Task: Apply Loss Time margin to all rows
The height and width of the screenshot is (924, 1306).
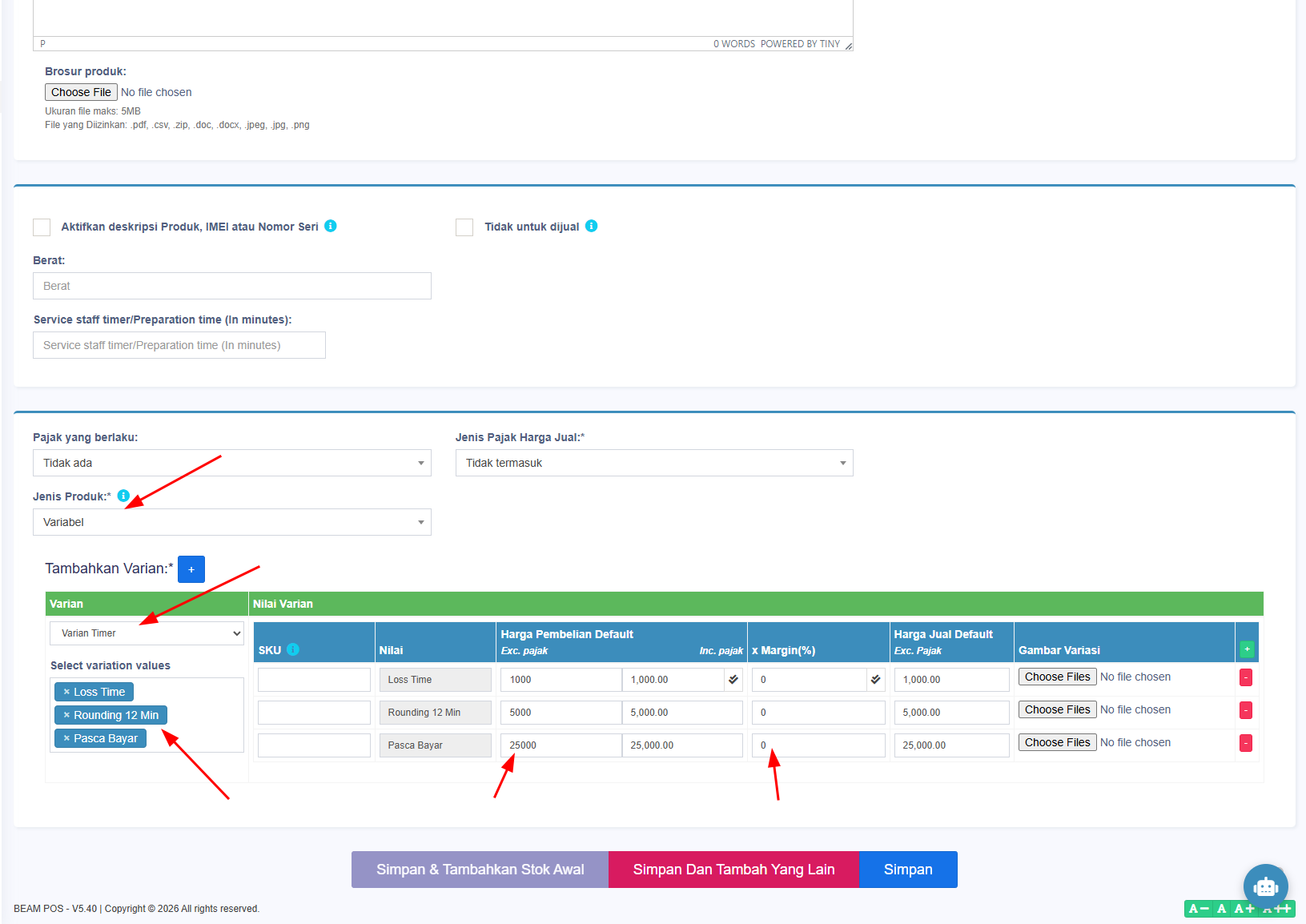Action: pyautogui.click(x=876, y=680)
